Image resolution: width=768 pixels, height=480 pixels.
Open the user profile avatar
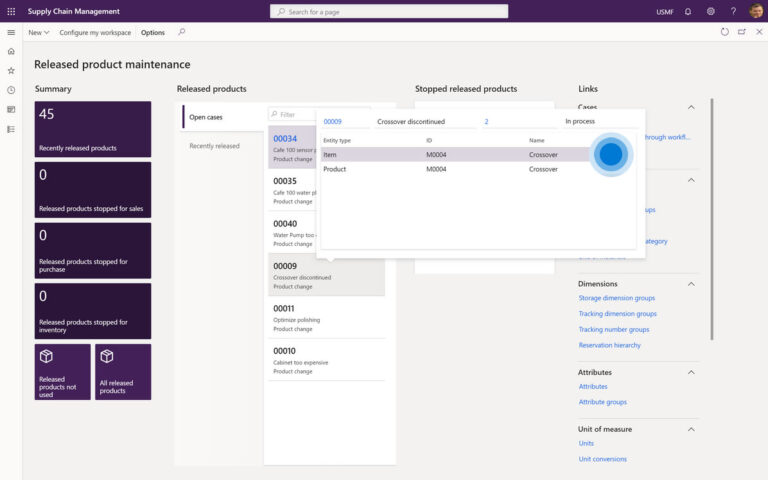[756, 11]
